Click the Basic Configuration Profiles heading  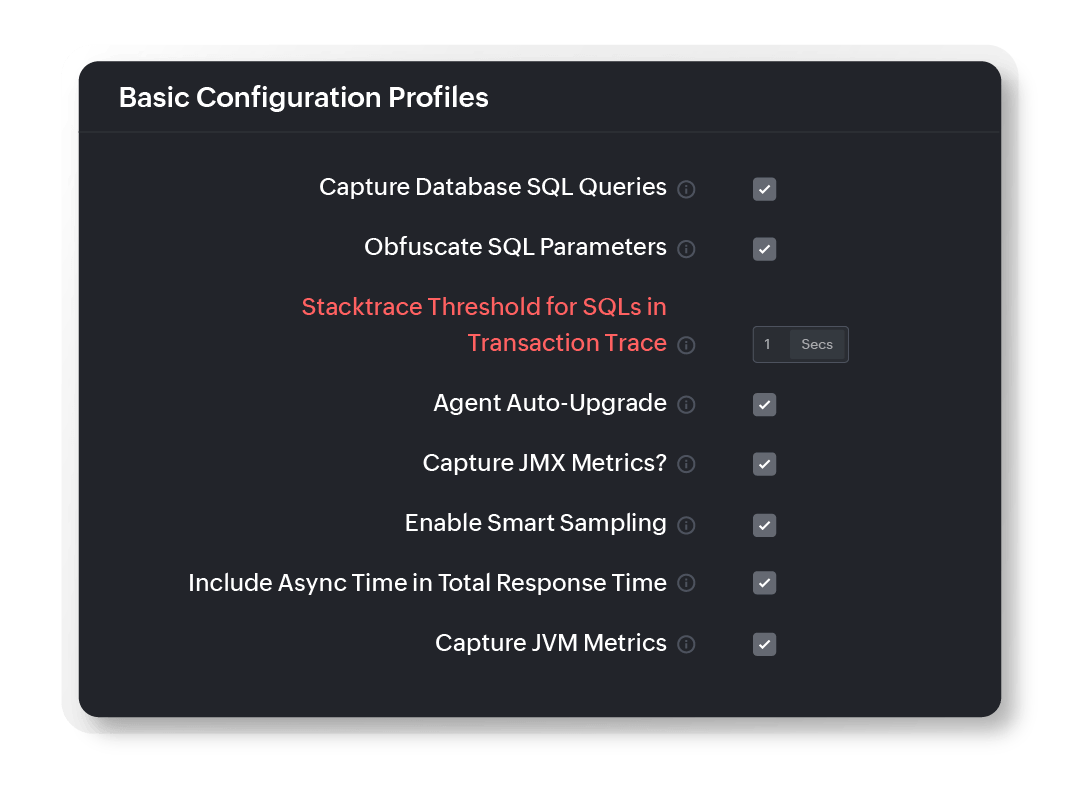pos(303,97)
